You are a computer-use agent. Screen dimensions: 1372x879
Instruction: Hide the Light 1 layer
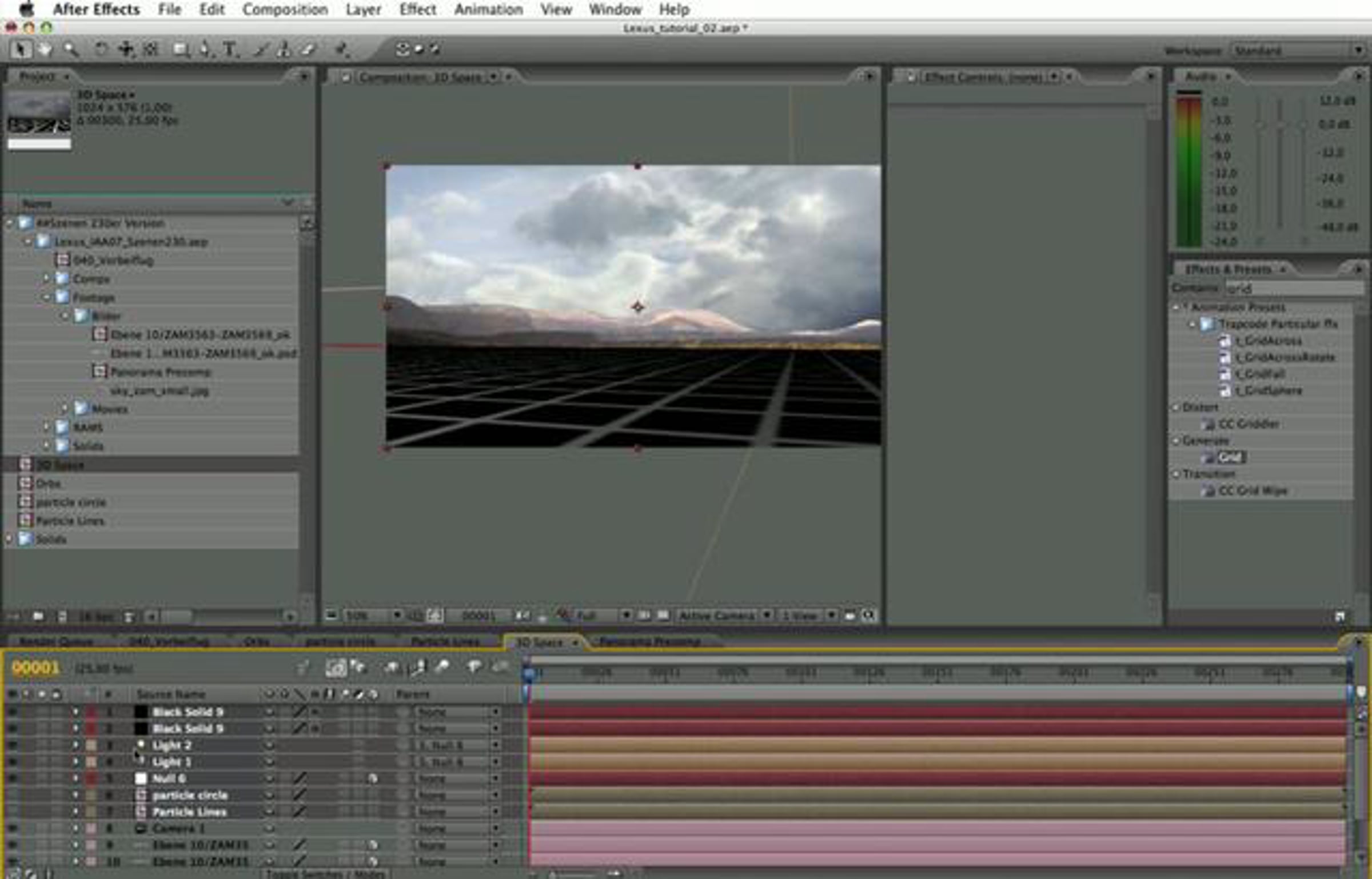pos(12,762)
